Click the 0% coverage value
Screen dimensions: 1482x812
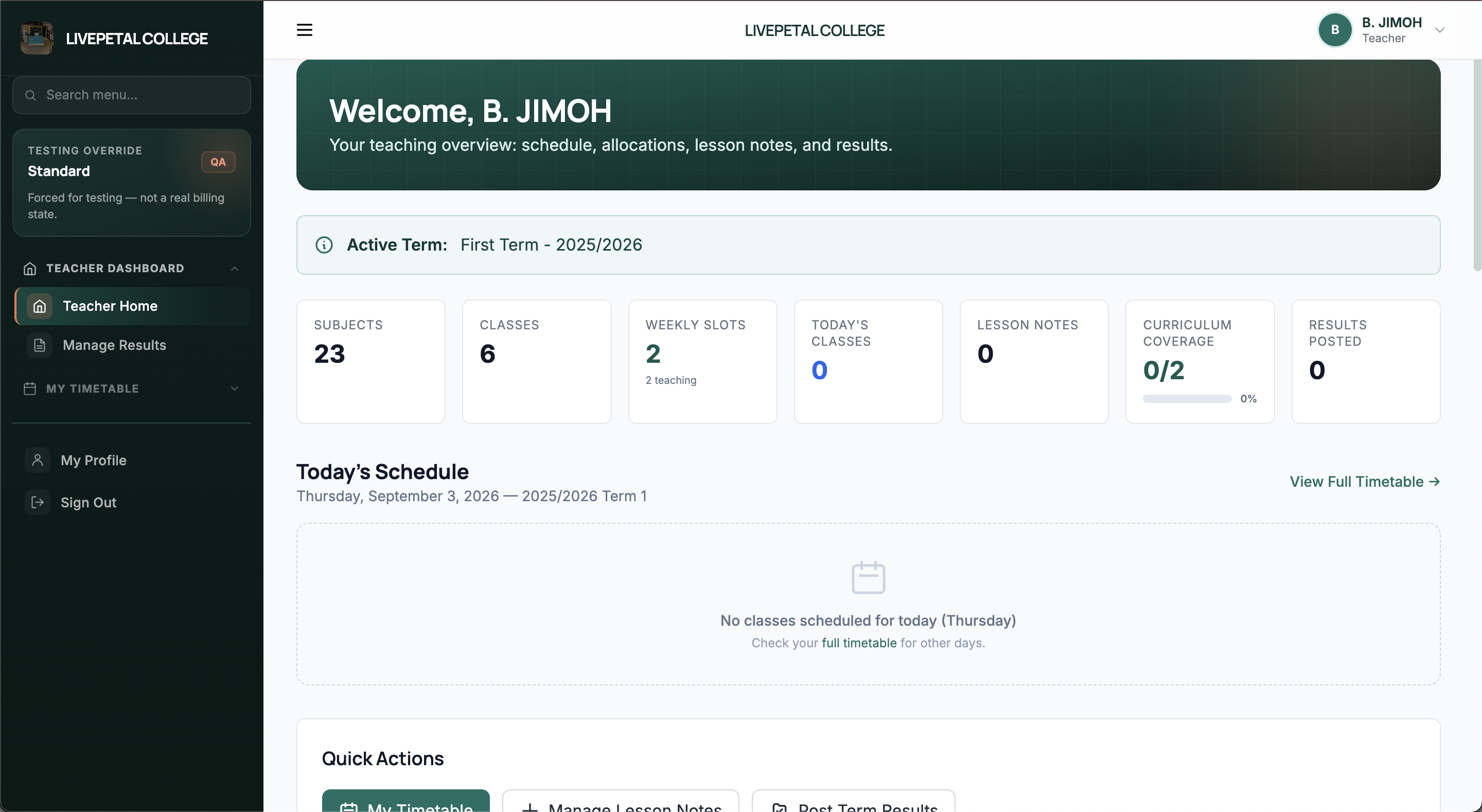pos(1248,399)
